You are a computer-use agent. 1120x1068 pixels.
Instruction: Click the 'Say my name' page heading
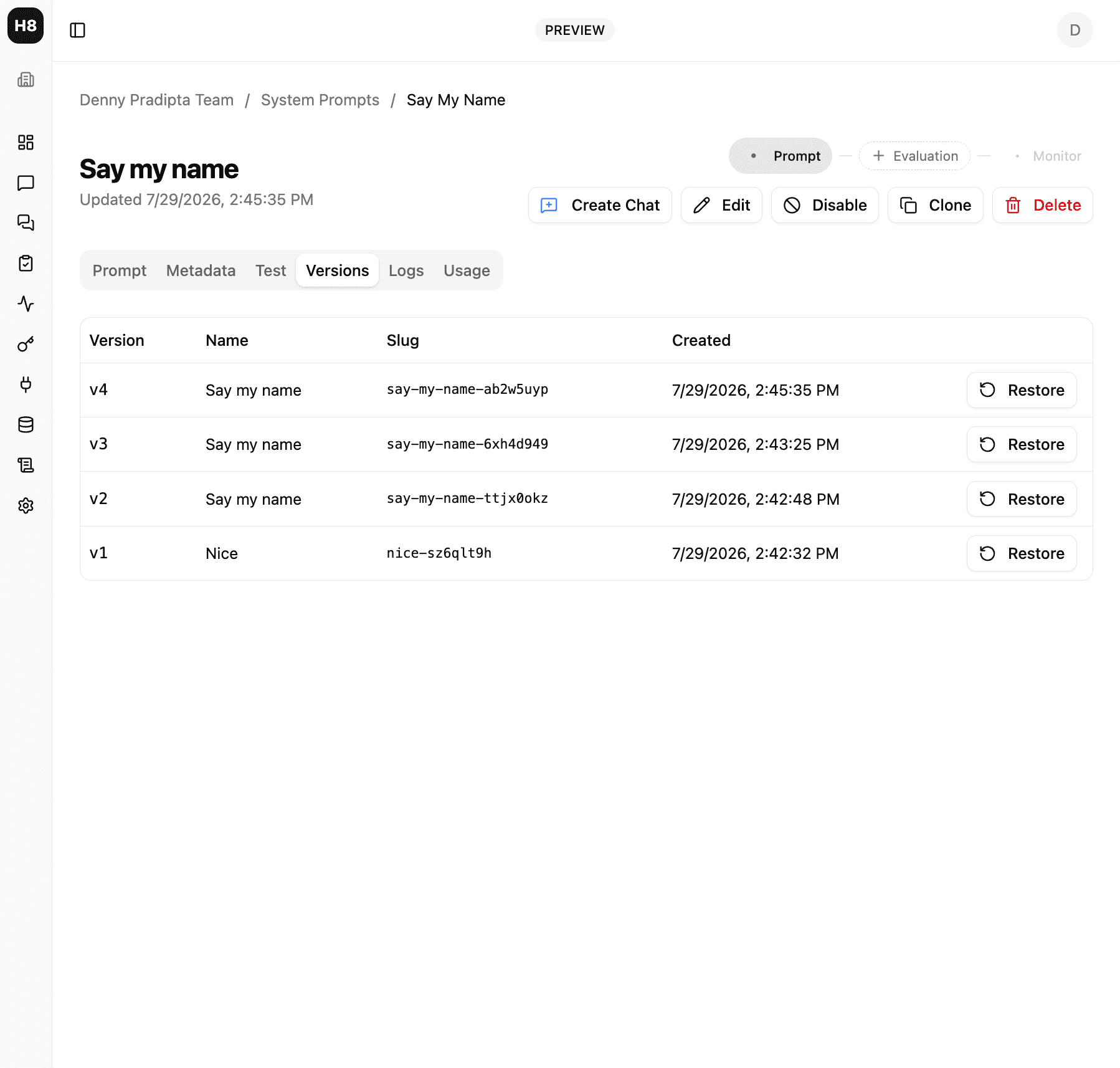coord(159,169)
